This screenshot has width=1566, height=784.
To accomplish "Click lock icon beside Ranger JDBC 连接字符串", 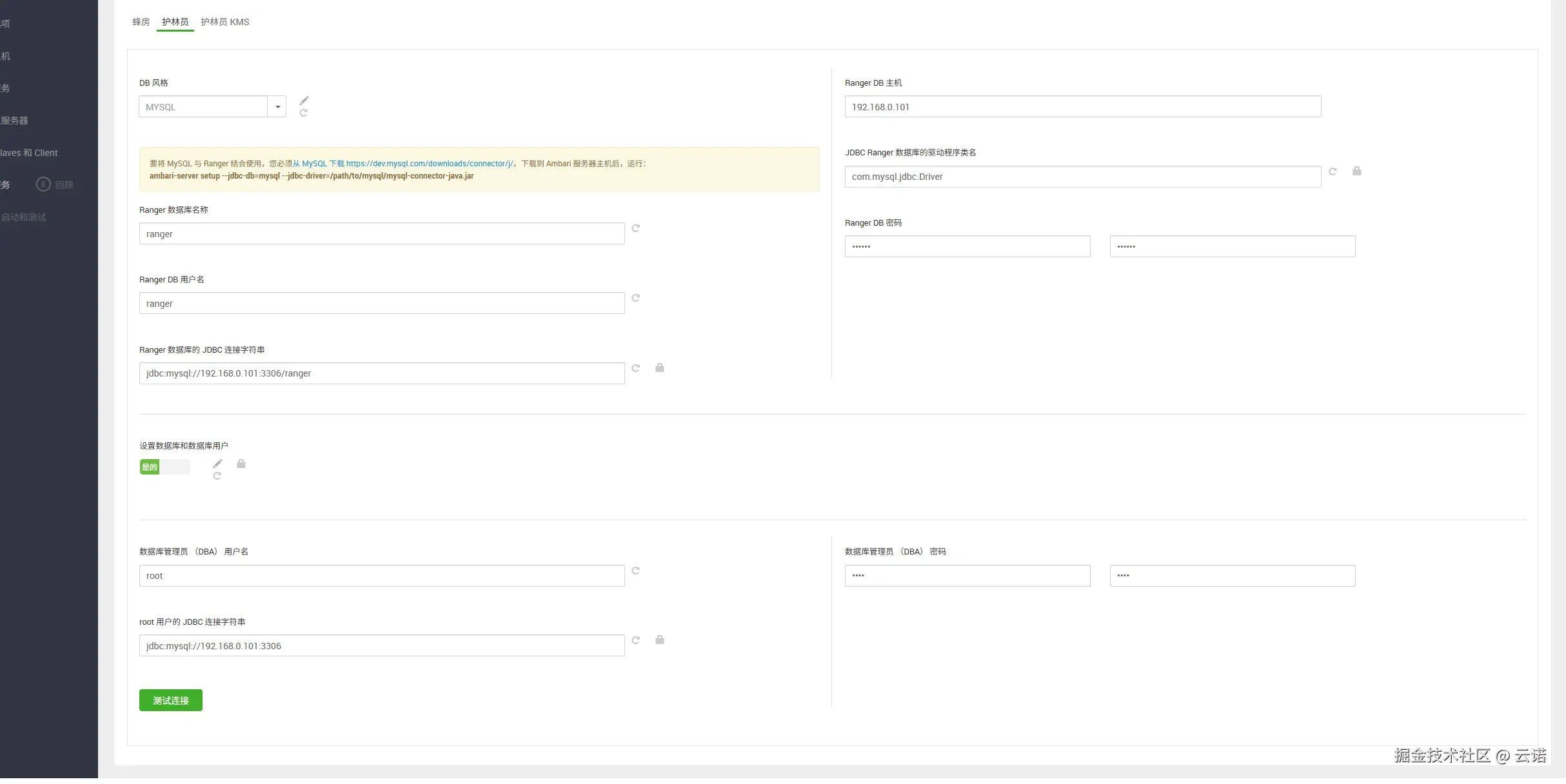I will pyautogui.click(x=659, y=367).
